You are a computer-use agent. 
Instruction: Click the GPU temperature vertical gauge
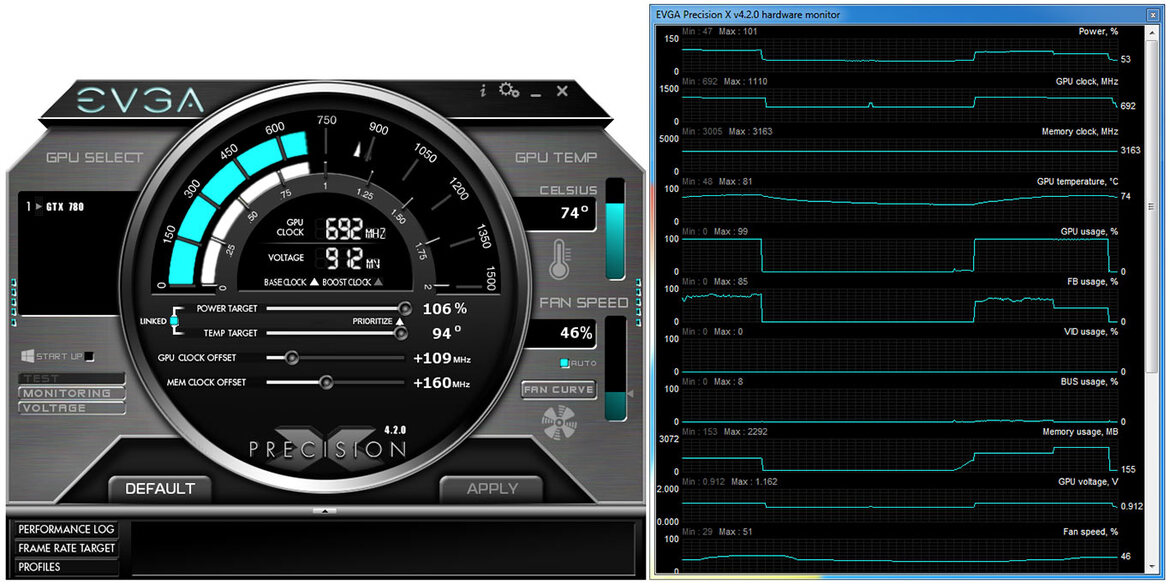(x=616, y=229)
